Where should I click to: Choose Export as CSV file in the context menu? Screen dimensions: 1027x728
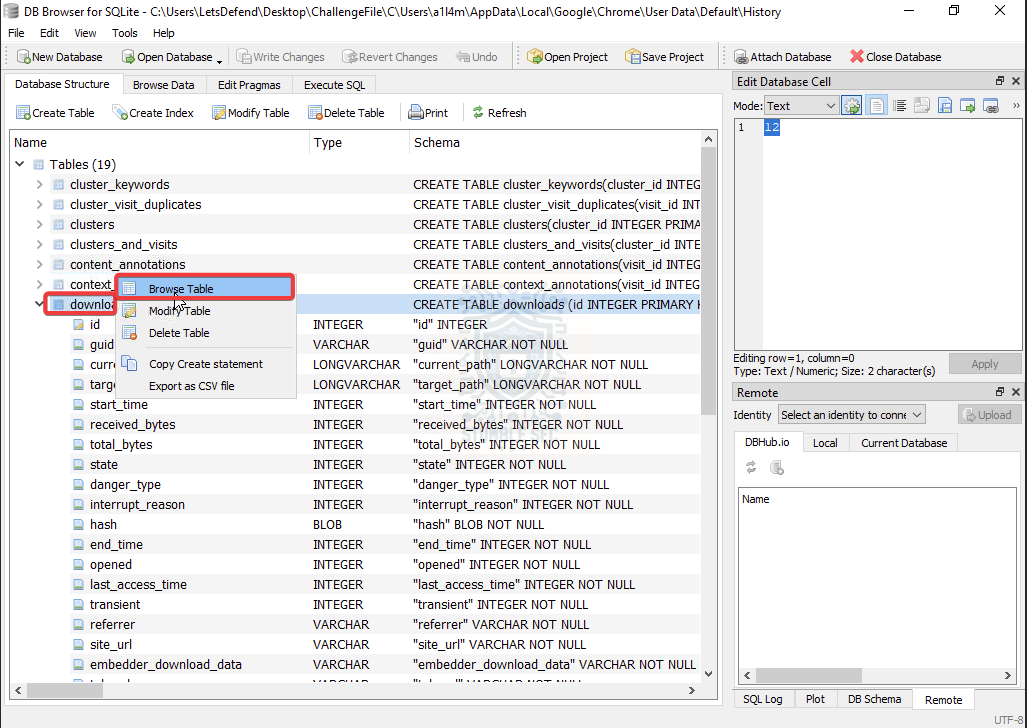click(205, 386)
